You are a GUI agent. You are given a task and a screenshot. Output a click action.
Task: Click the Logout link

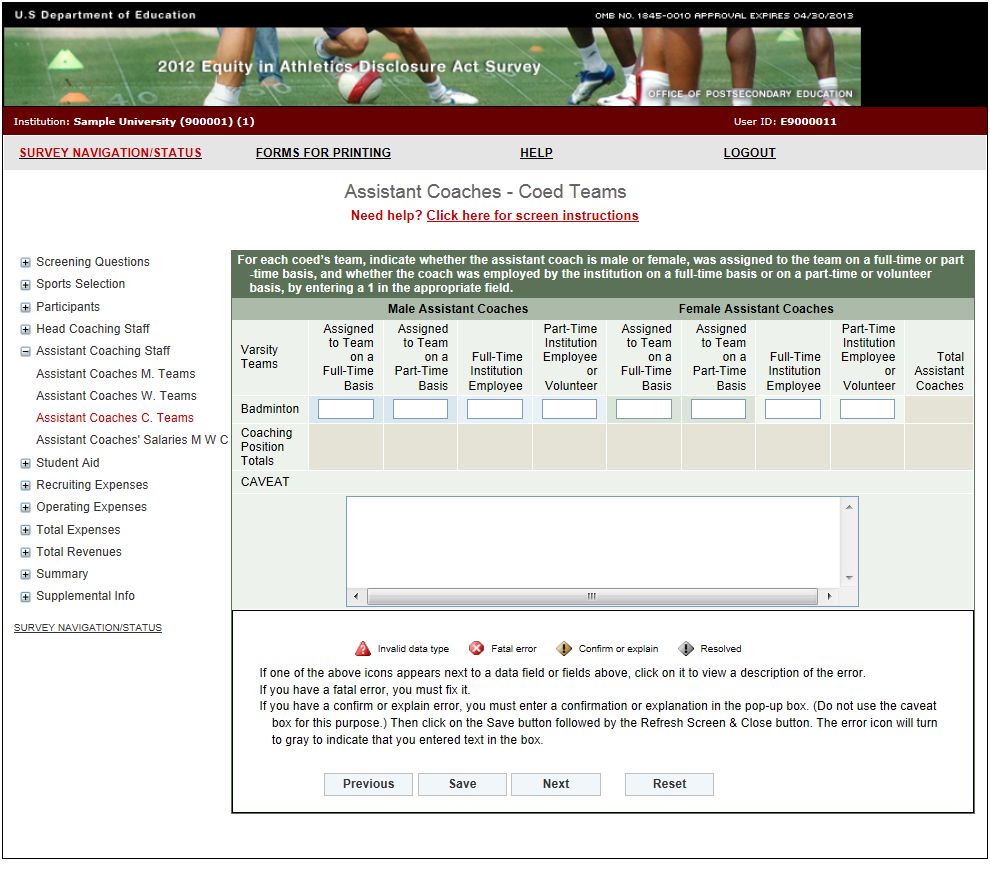[749, 153]
